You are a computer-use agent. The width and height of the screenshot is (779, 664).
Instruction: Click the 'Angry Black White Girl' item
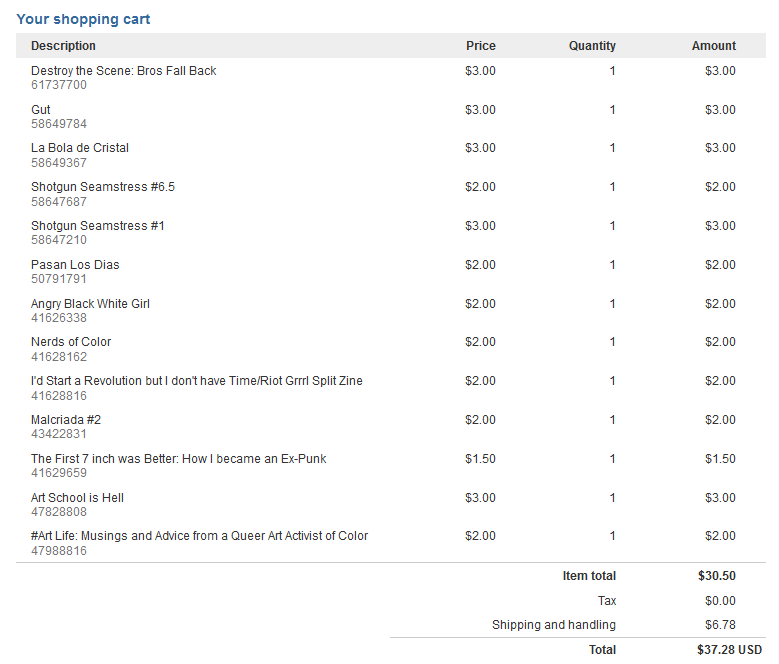pyautogui.click(x=90, y=304)
